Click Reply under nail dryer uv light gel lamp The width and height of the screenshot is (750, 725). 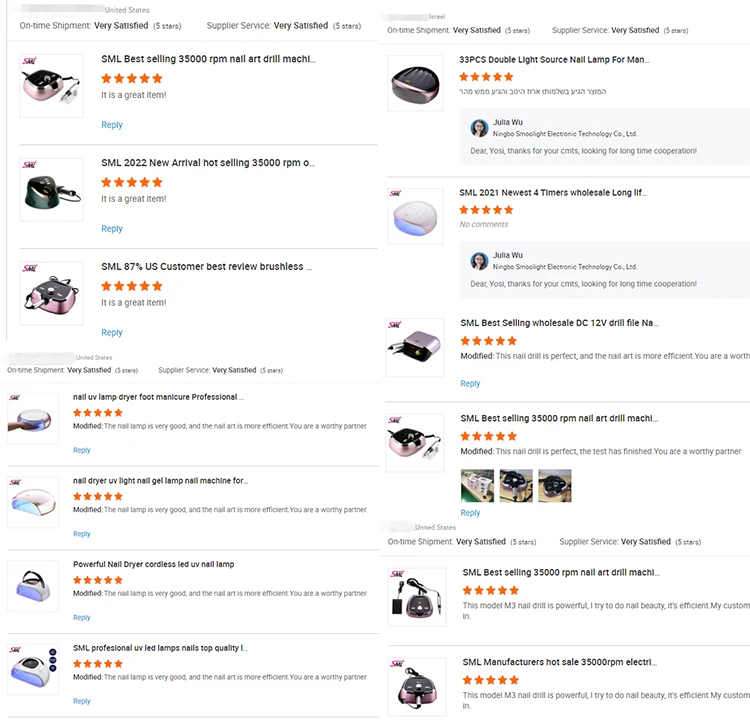click(81, 534)
